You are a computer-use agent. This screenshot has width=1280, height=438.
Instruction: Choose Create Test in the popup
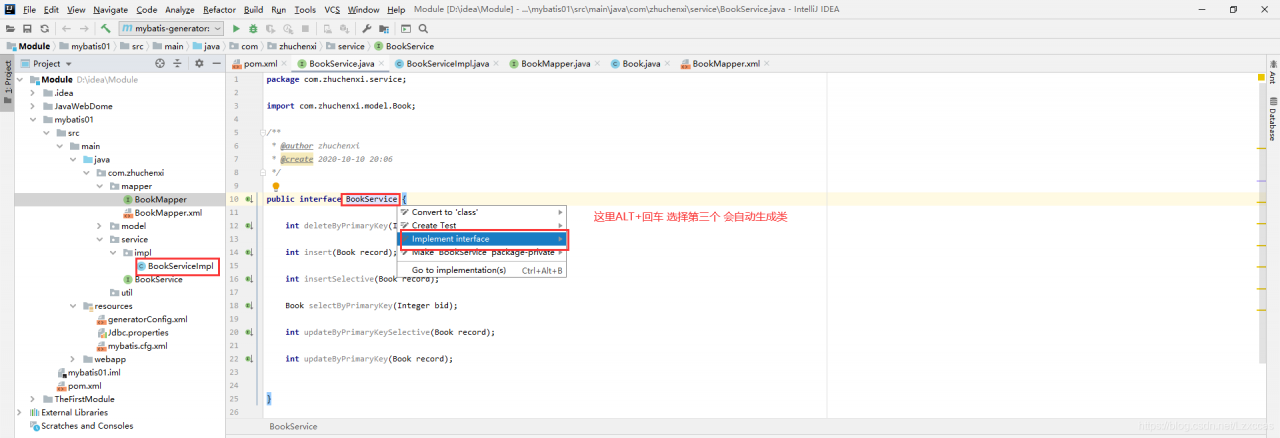482,225
